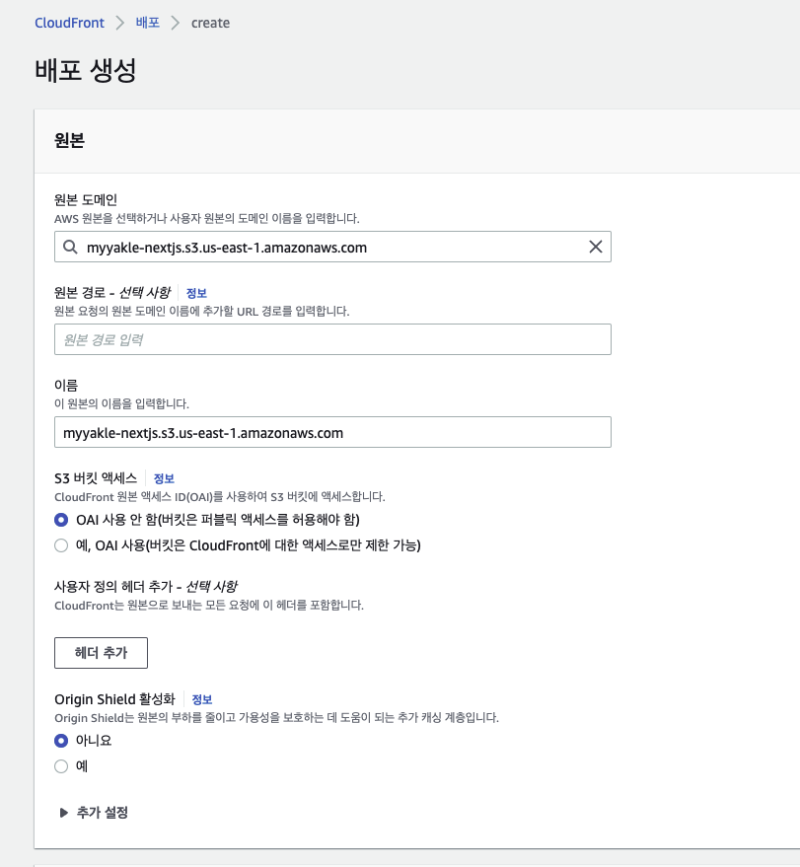Focus the 원본 도메인 search field
Viewport: 800px width, 867px height.
tap(330, 247)
